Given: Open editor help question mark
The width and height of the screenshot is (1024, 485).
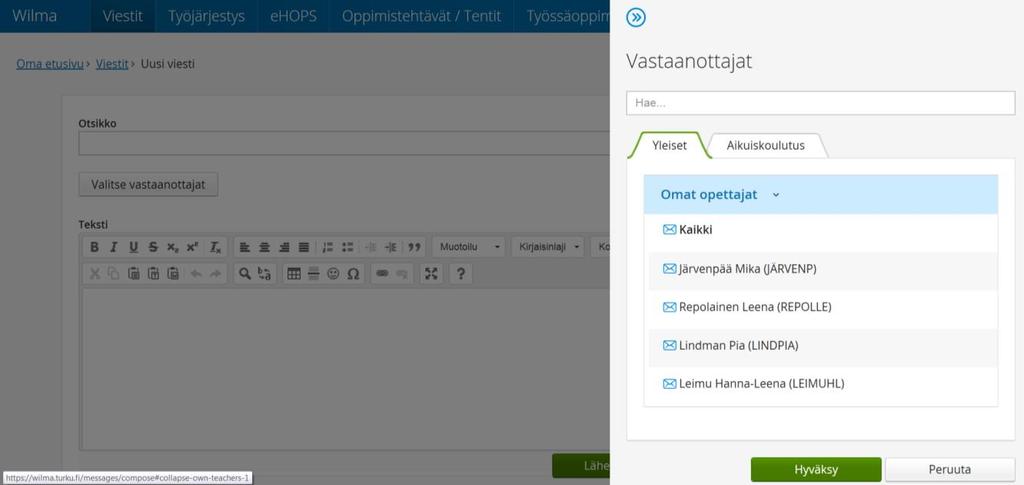Looking at the screenshot, I should (x=460, y=274).
